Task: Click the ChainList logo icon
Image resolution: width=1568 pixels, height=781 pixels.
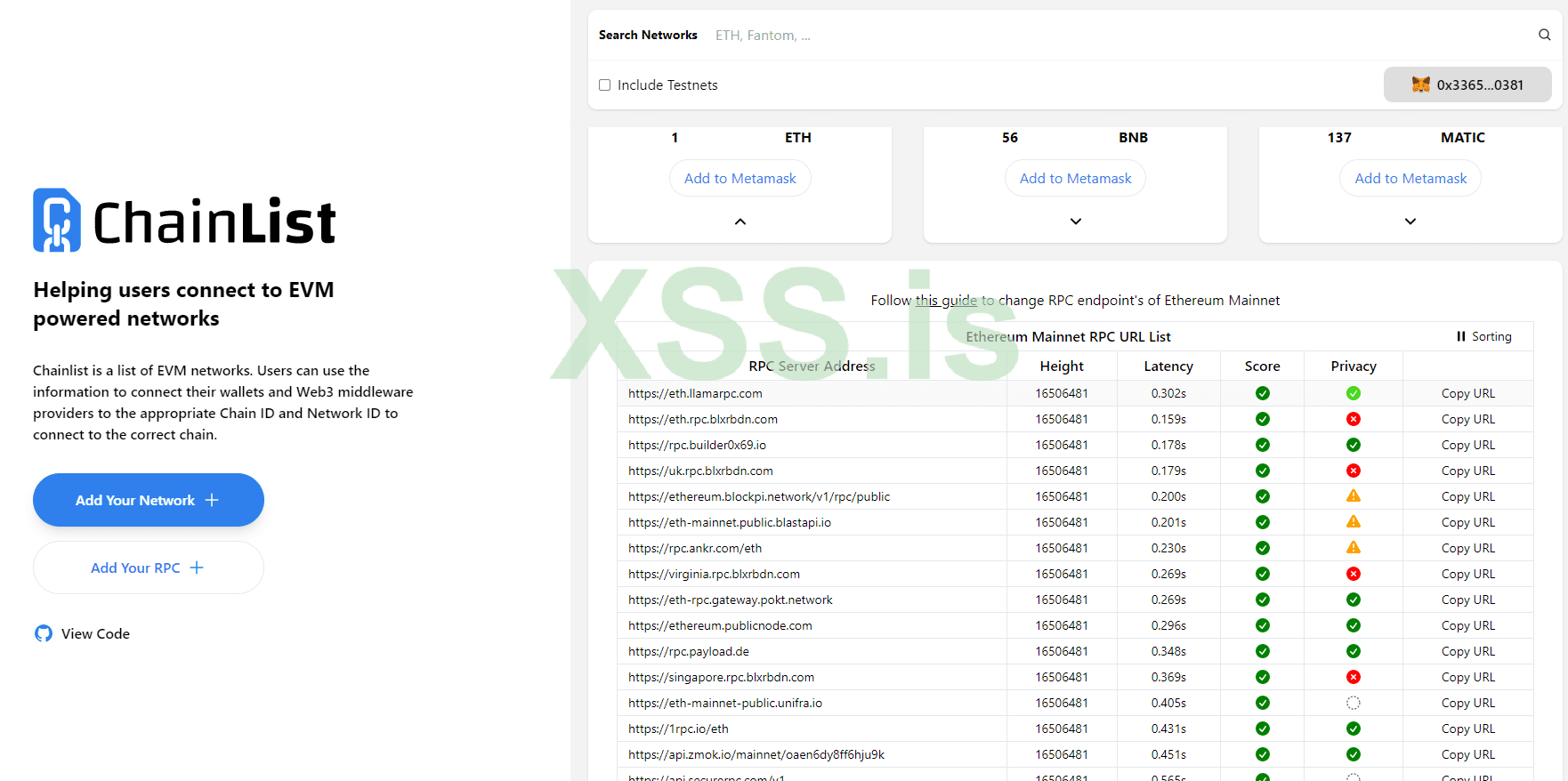Action: [57, 220]
